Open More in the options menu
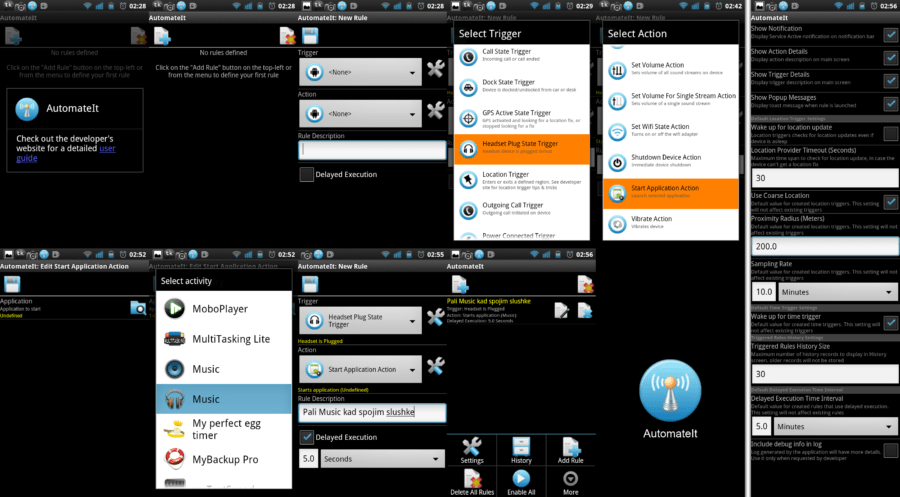Screen dimensions: 900x497 [571, 482]
